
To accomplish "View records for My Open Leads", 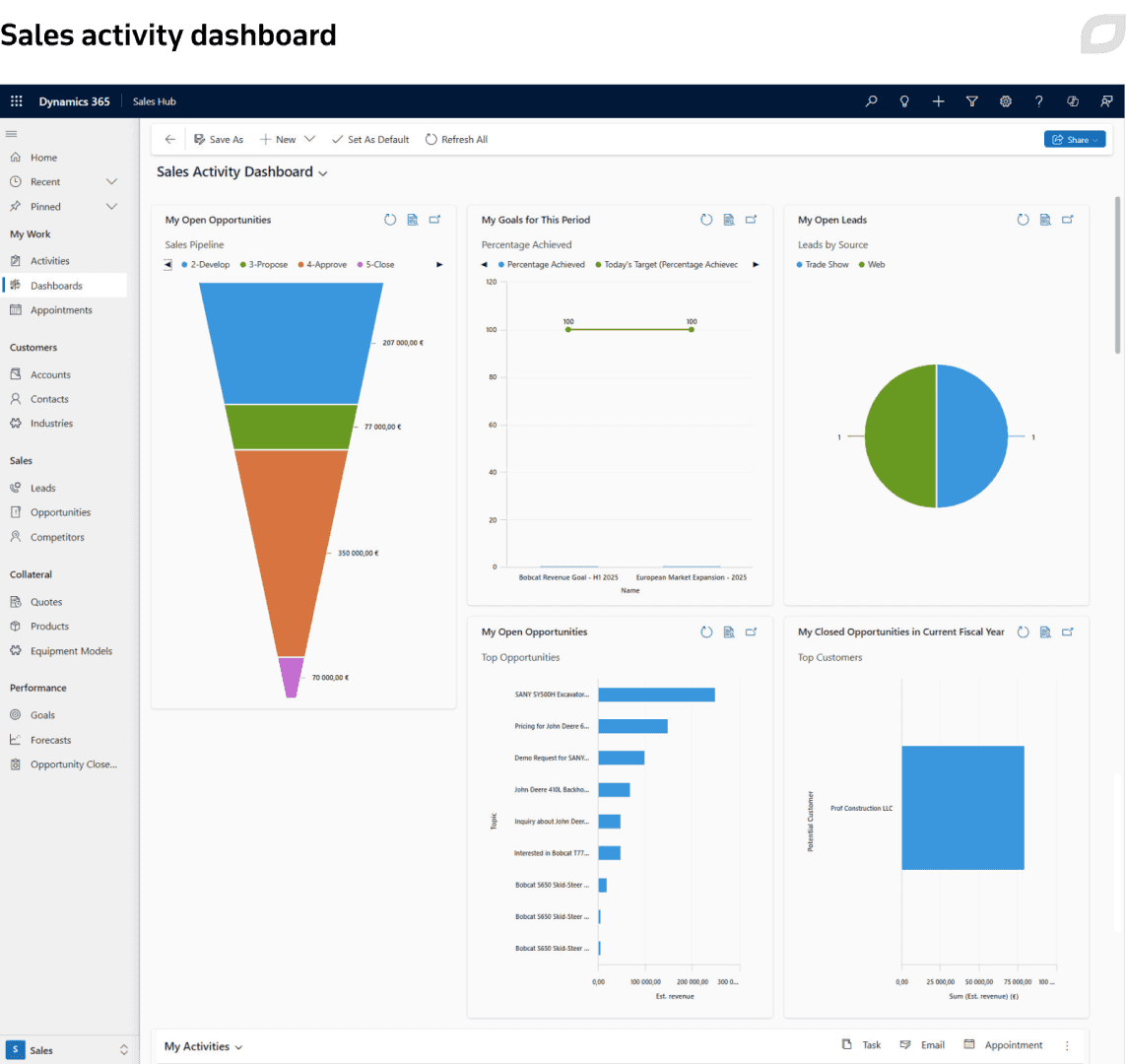I will coord(1045,220).
